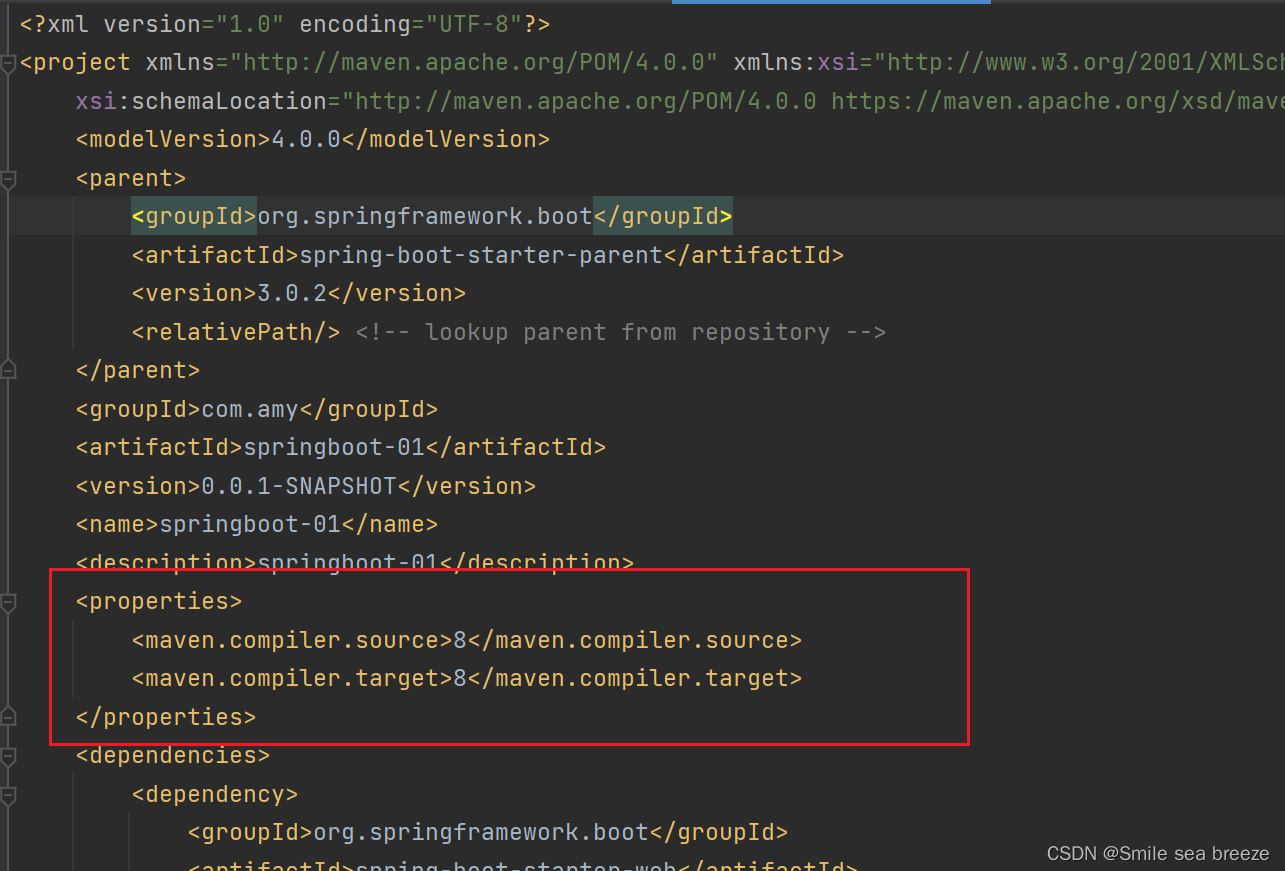Click the xmlns POM namespace URL
The image size is (1285, 871).
tap(474, 62)
